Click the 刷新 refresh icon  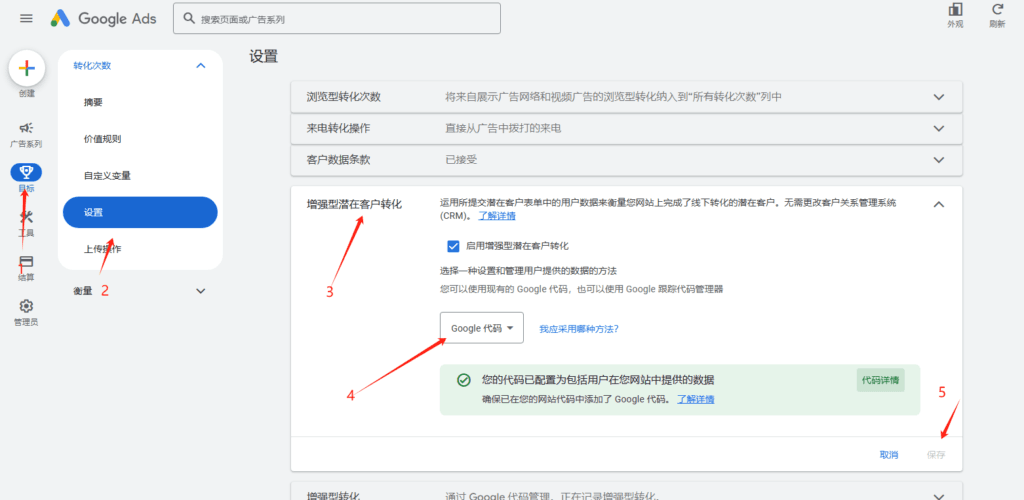[997, 10]
